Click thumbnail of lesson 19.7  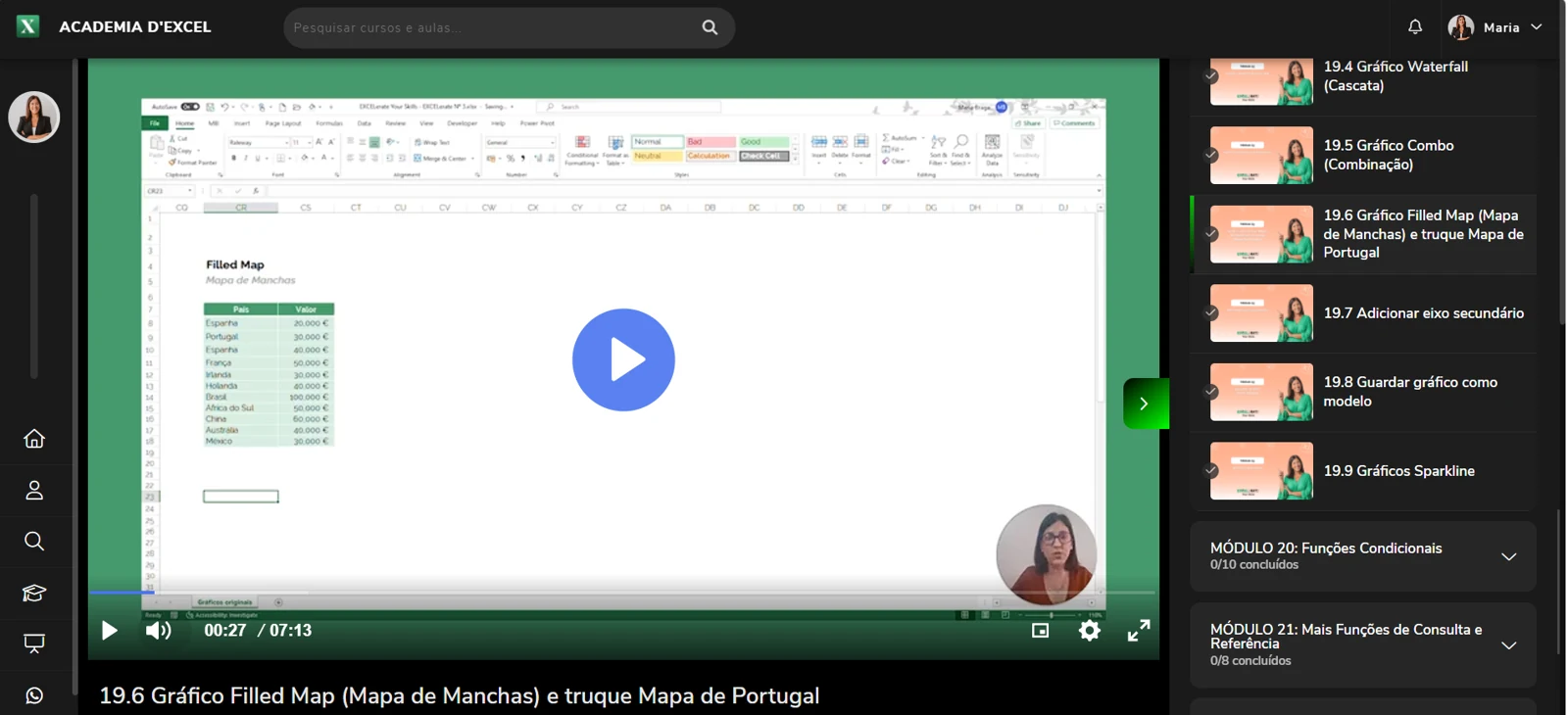click(x=1261, y=313)
